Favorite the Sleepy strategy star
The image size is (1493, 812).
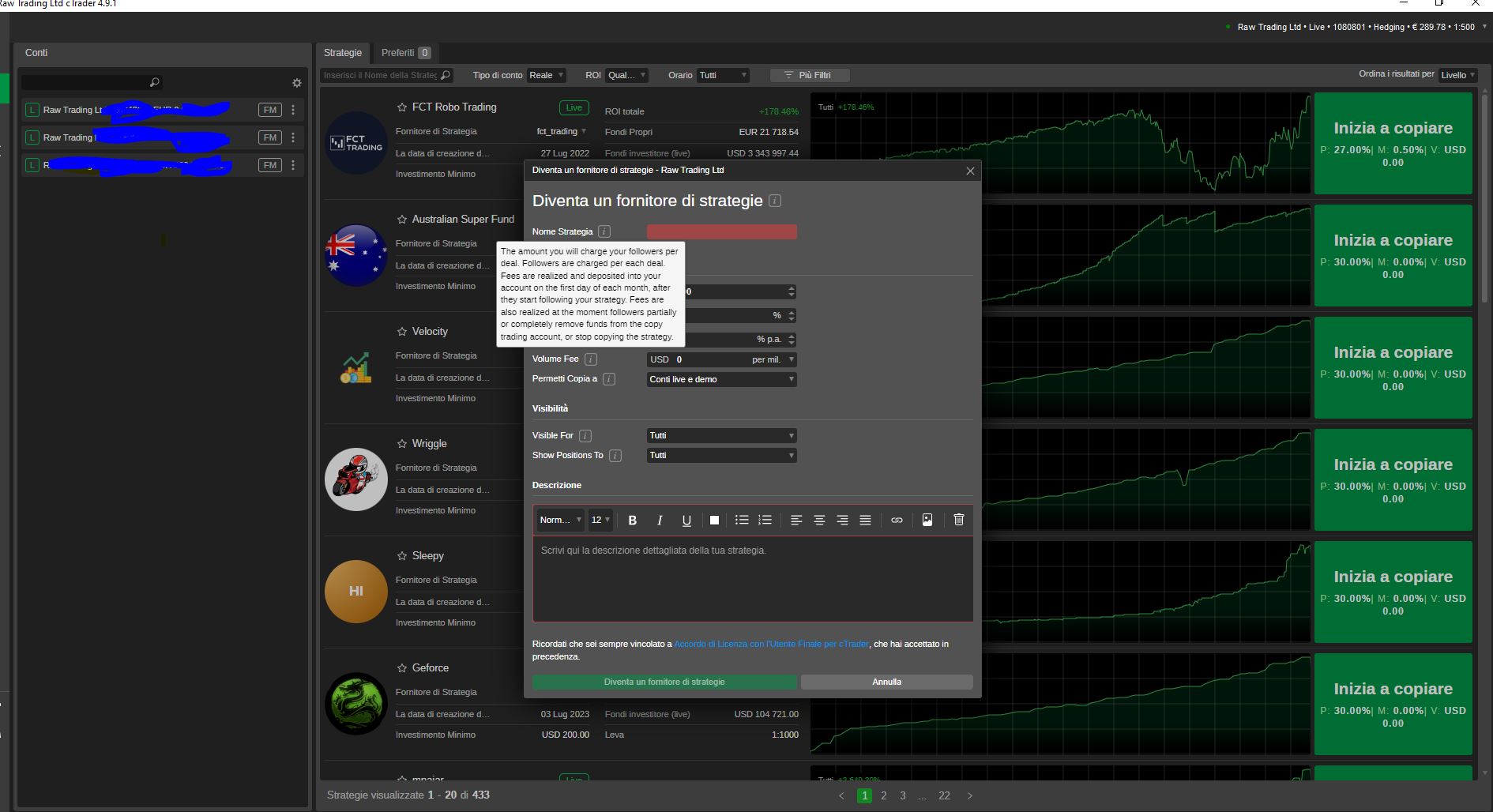[x=402, y=556]
